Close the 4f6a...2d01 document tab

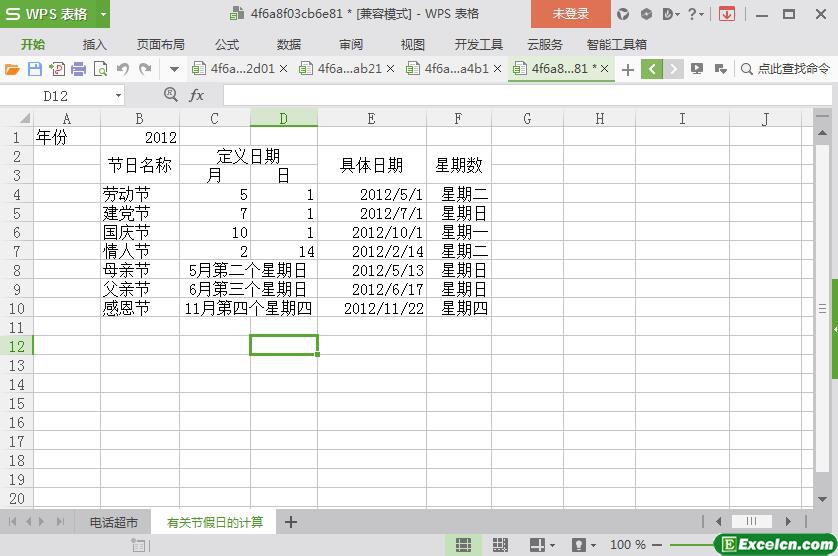coord(283,68)
